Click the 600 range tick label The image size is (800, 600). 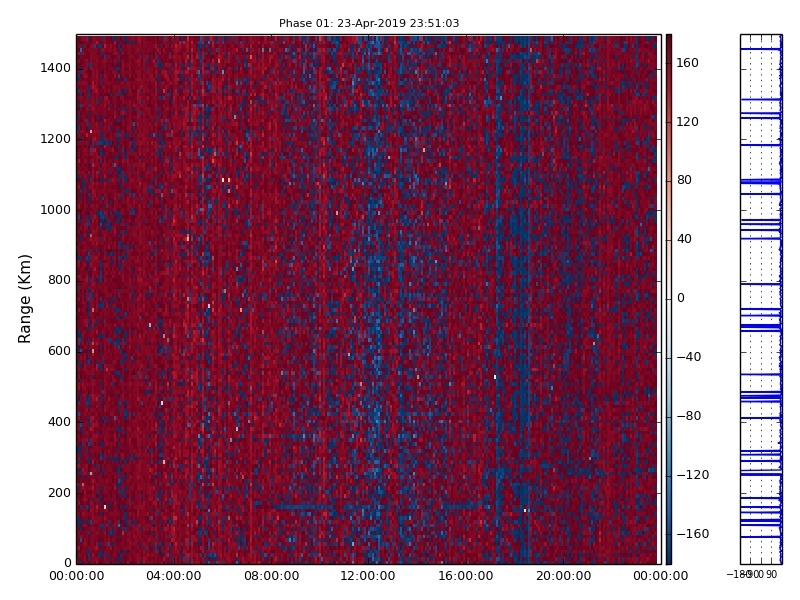click(59, 351)
